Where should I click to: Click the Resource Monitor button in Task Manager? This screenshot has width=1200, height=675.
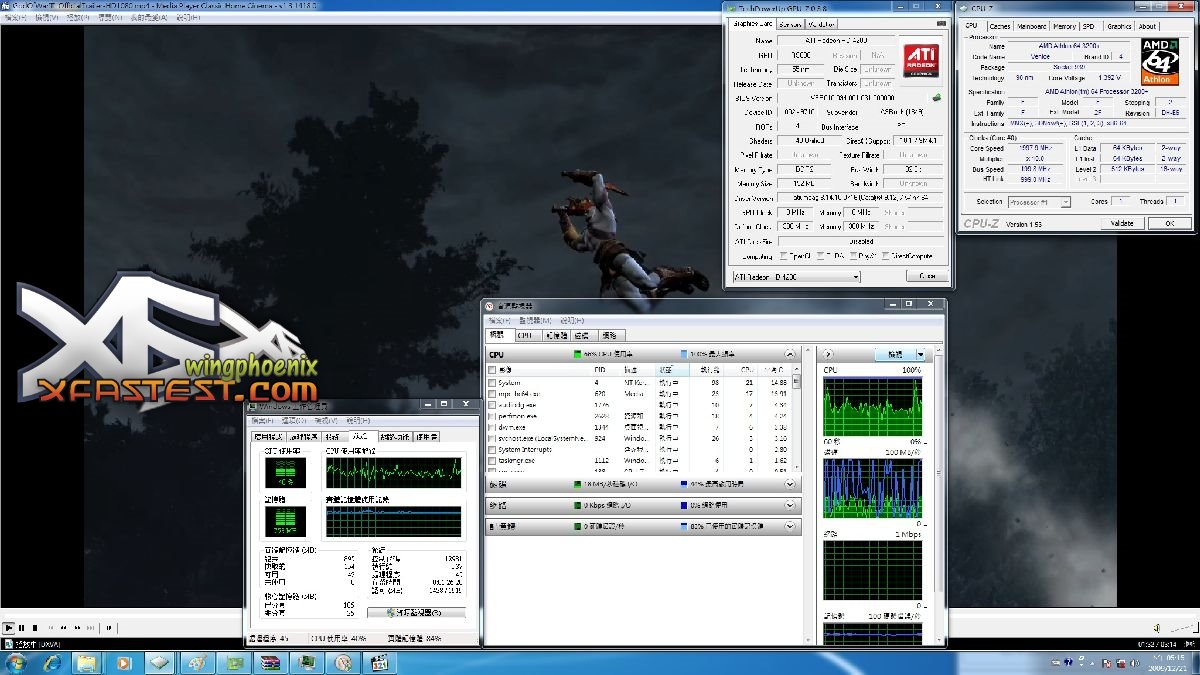(416, 612)
